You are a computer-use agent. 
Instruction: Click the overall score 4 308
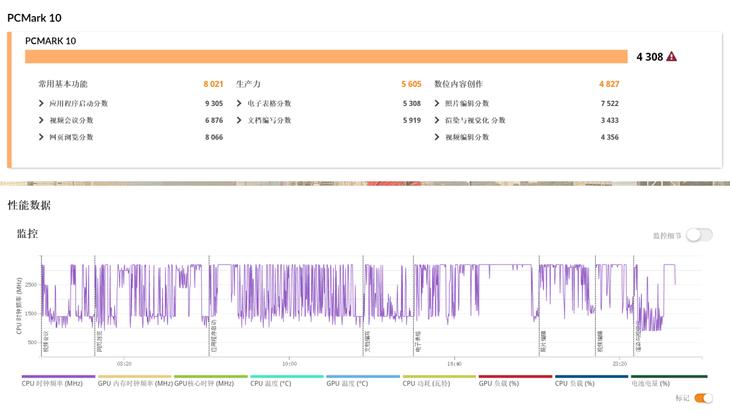point(649,57)
